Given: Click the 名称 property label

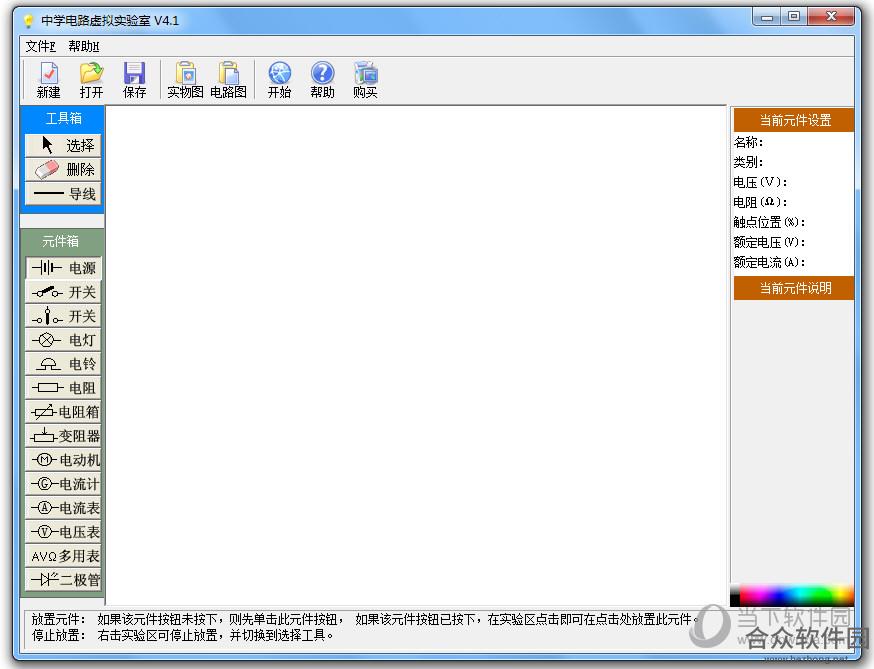Looking at the screenshot, I should pyautogui.click(x=748, y=142).
